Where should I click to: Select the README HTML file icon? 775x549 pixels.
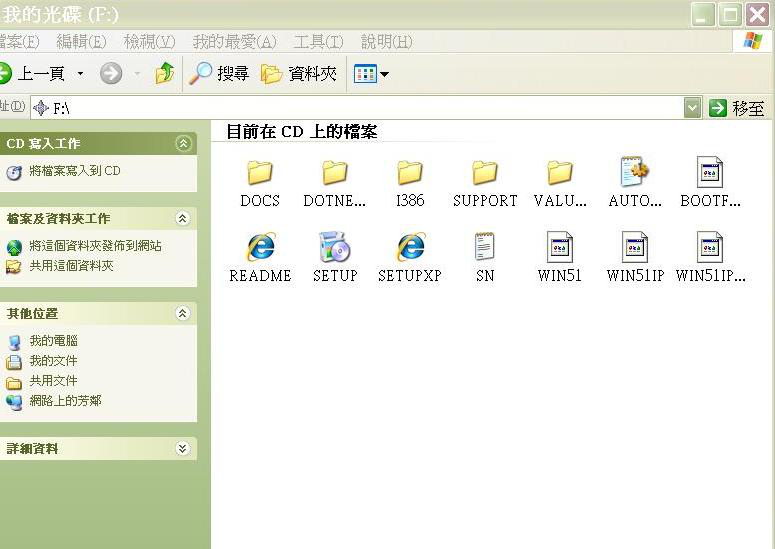(x=260, y=247)
